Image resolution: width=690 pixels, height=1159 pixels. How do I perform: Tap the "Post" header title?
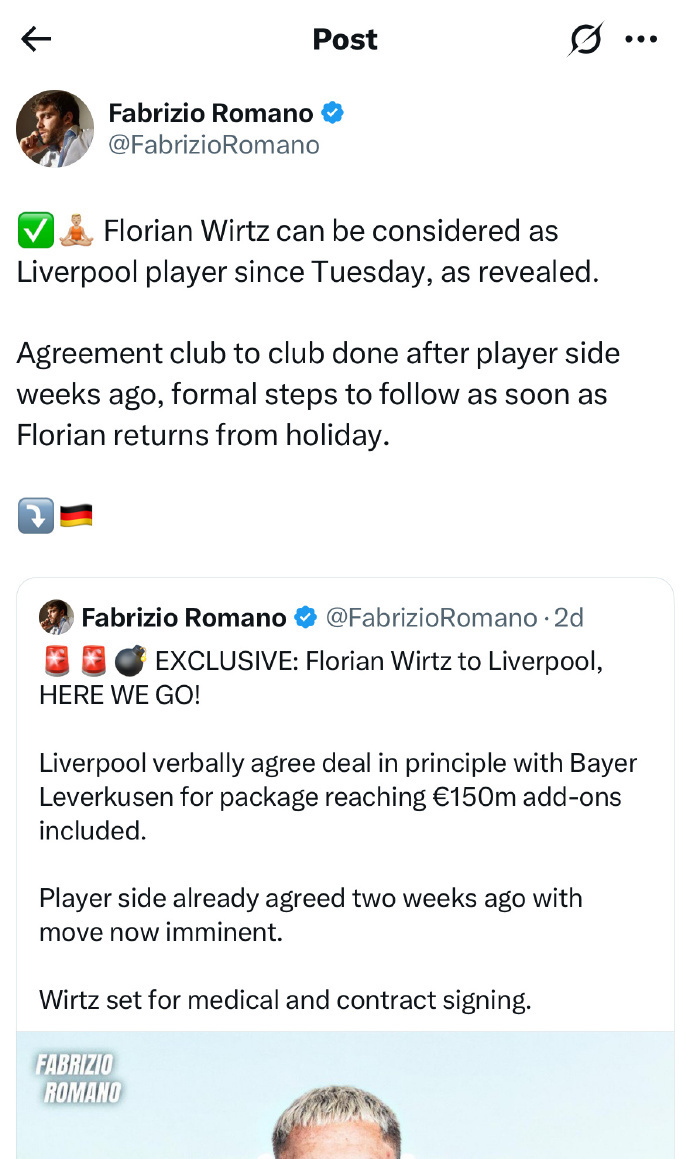point(345,39)
